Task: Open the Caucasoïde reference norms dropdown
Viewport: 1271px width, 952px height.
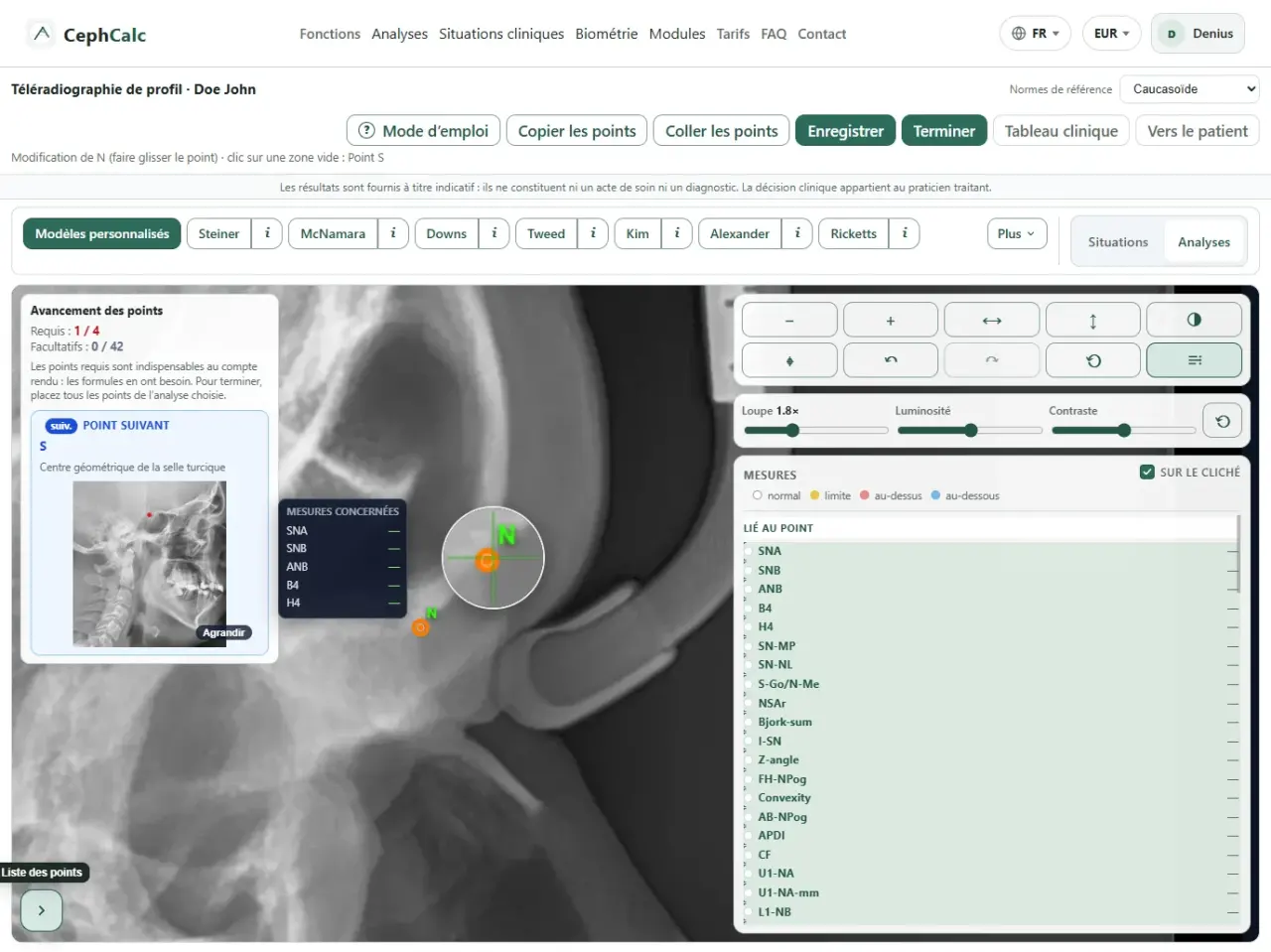Action: (1190, 89)
